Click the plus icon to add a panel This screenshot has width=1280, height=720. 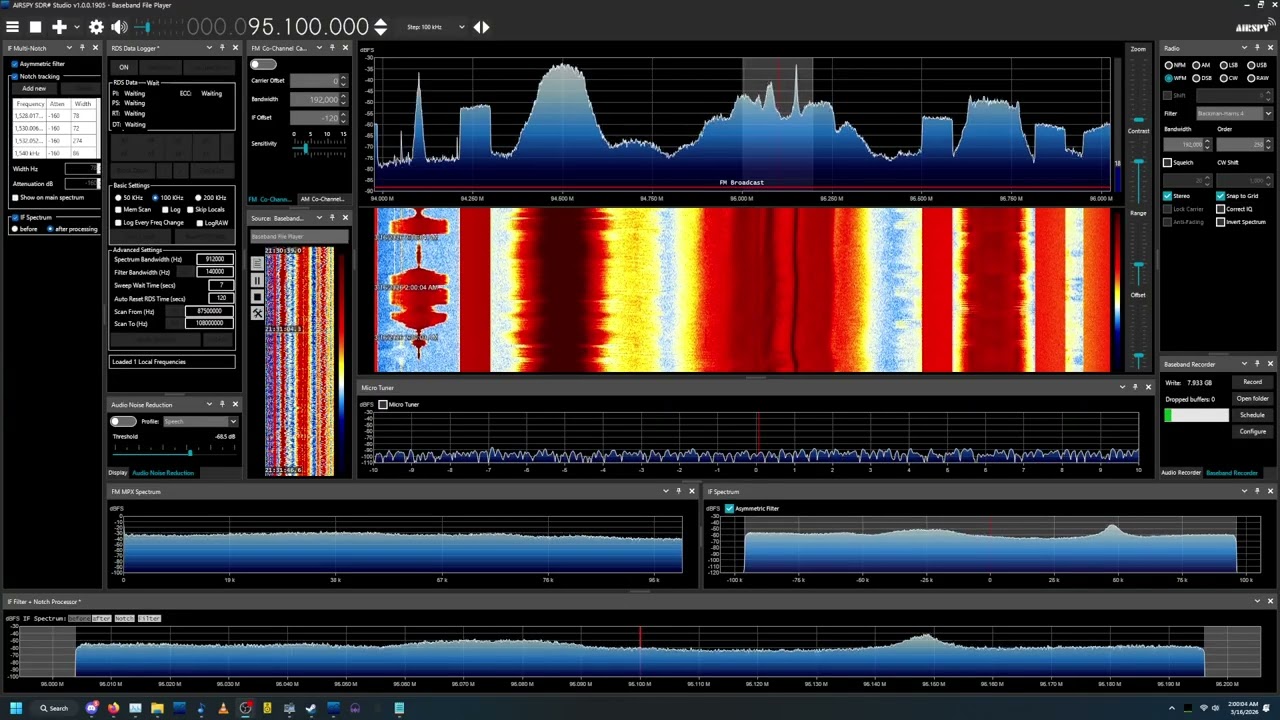[59, 27]
